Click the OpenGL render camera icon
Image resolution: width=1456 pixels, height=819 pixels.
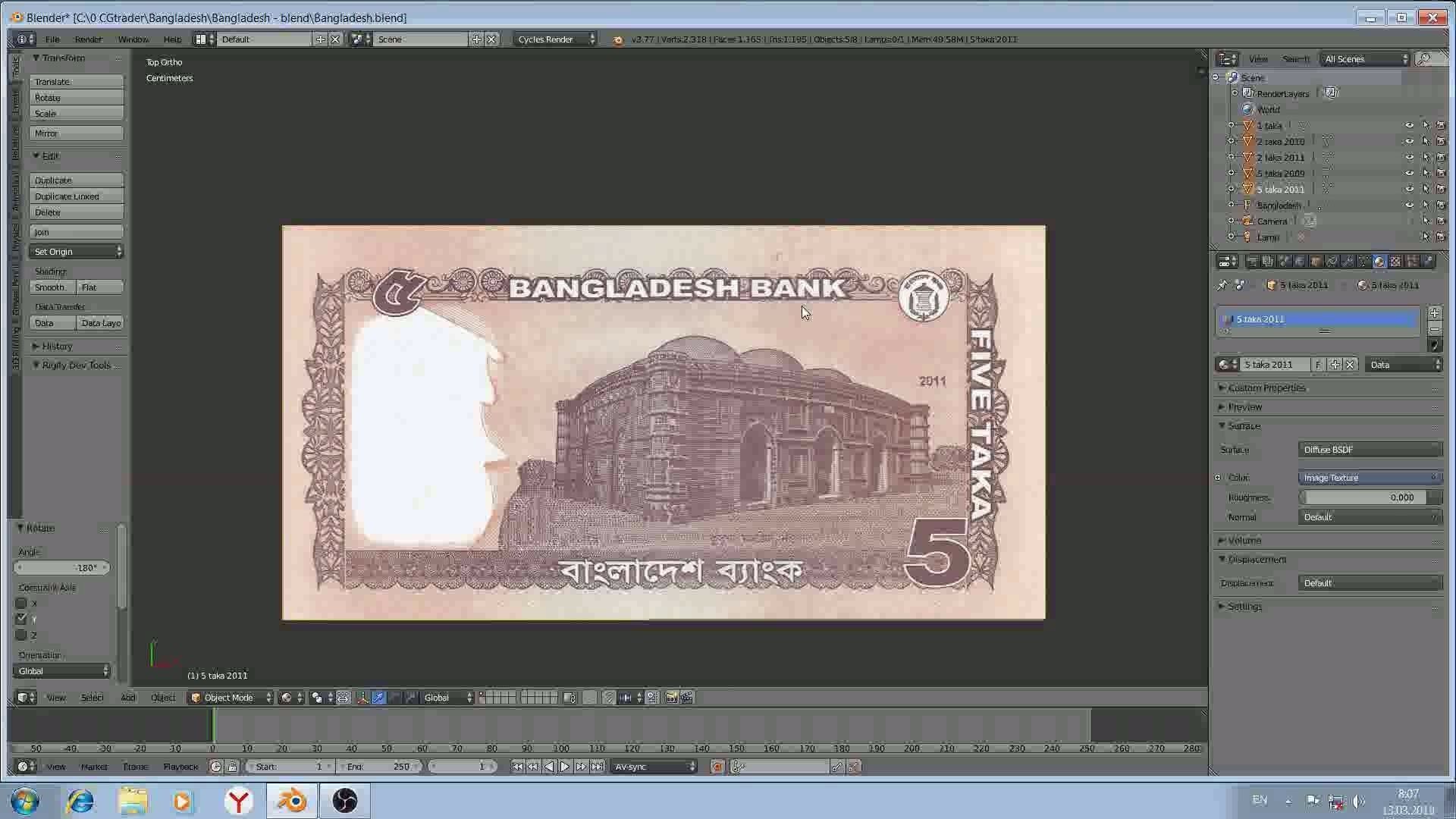[671, 698]
